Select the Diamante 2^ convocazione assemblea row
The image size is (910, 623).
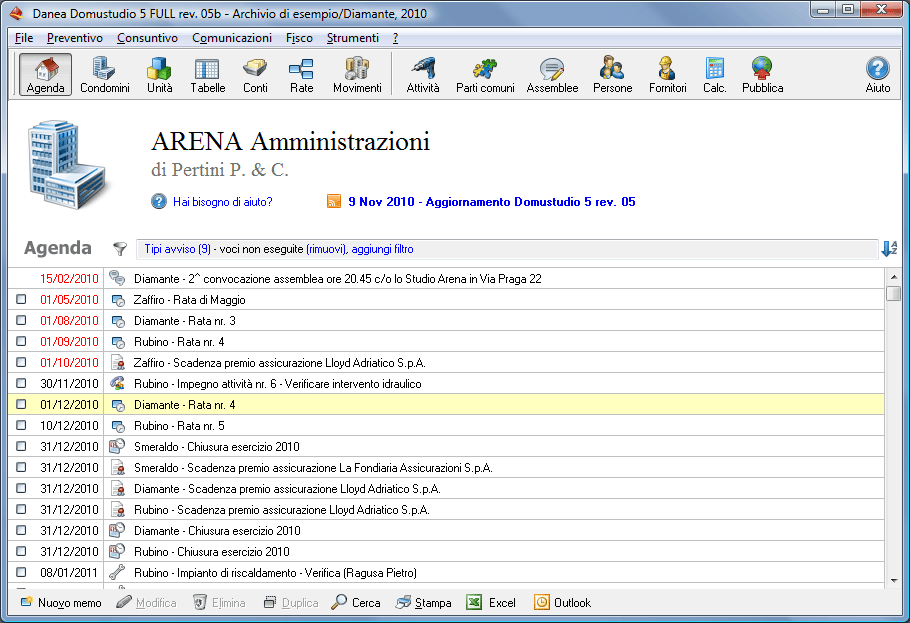(446, 279)
